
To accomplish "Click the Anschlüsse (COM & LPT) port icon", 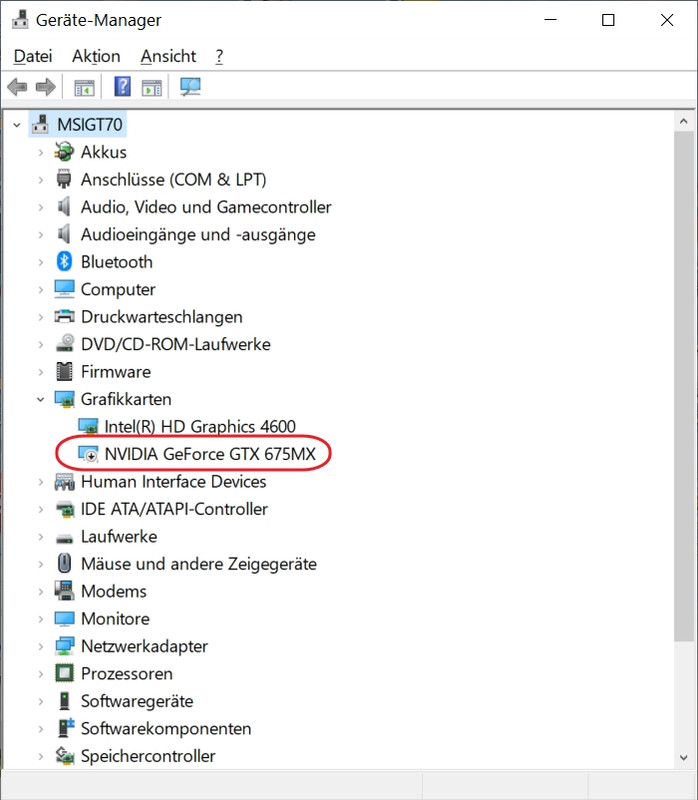I will point(64,179).
